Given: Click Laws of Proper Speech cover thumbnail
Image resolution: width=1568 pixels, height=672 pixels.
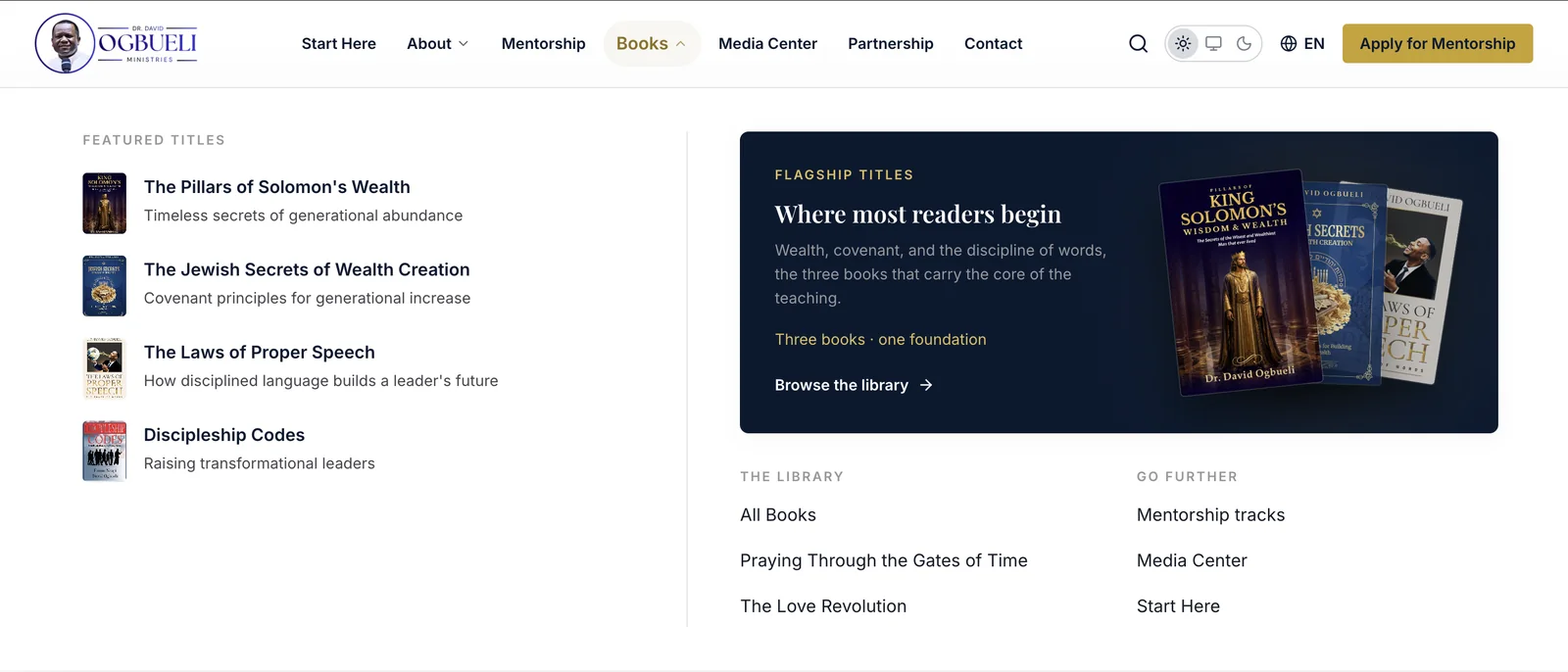Looking at the screenshot, I should click(104, 368).
